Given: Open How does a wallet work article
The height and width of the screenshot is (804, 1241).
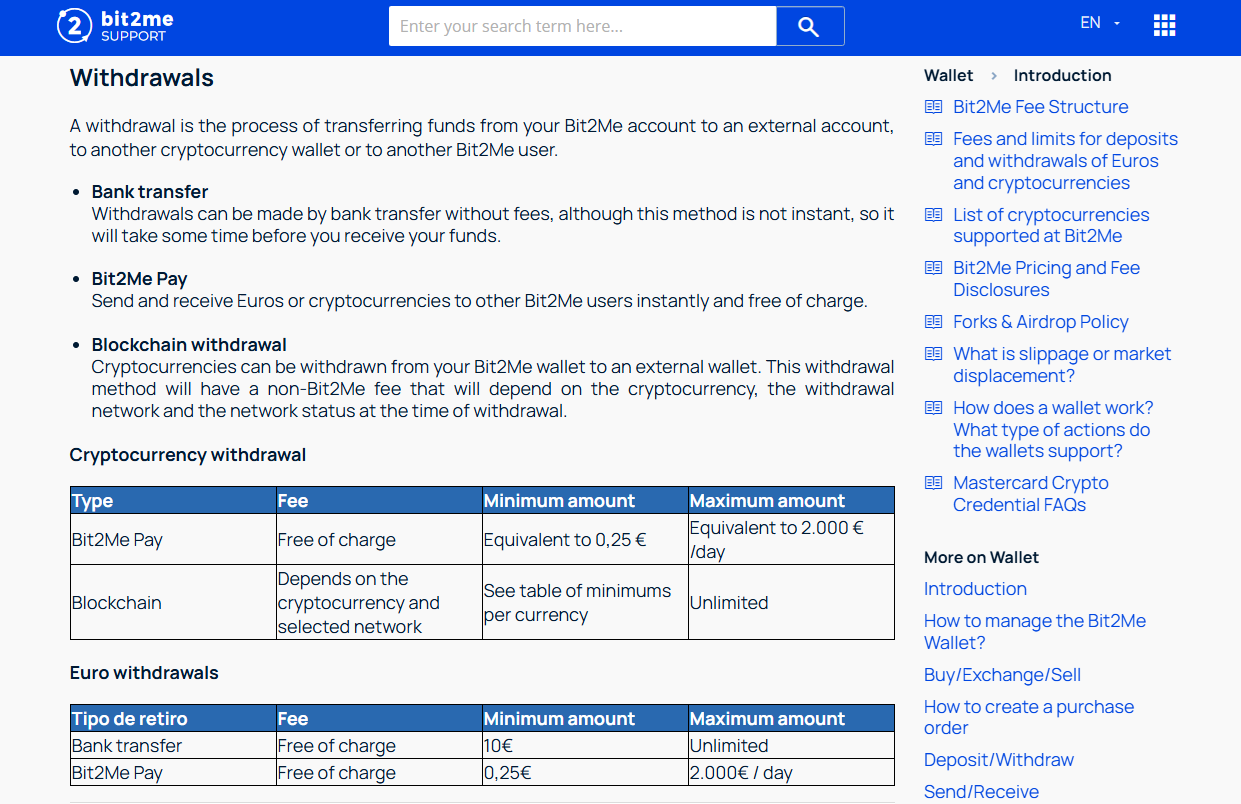Looking at the screenshot, I should coord(1053,430).
